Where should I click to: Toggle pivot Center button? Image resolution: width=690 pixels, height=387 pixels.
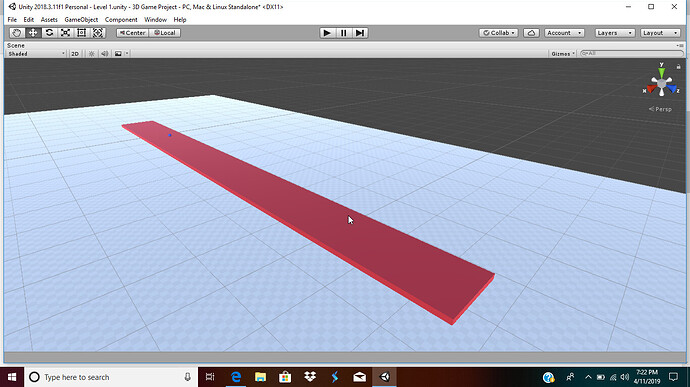(x=132, y=33)
